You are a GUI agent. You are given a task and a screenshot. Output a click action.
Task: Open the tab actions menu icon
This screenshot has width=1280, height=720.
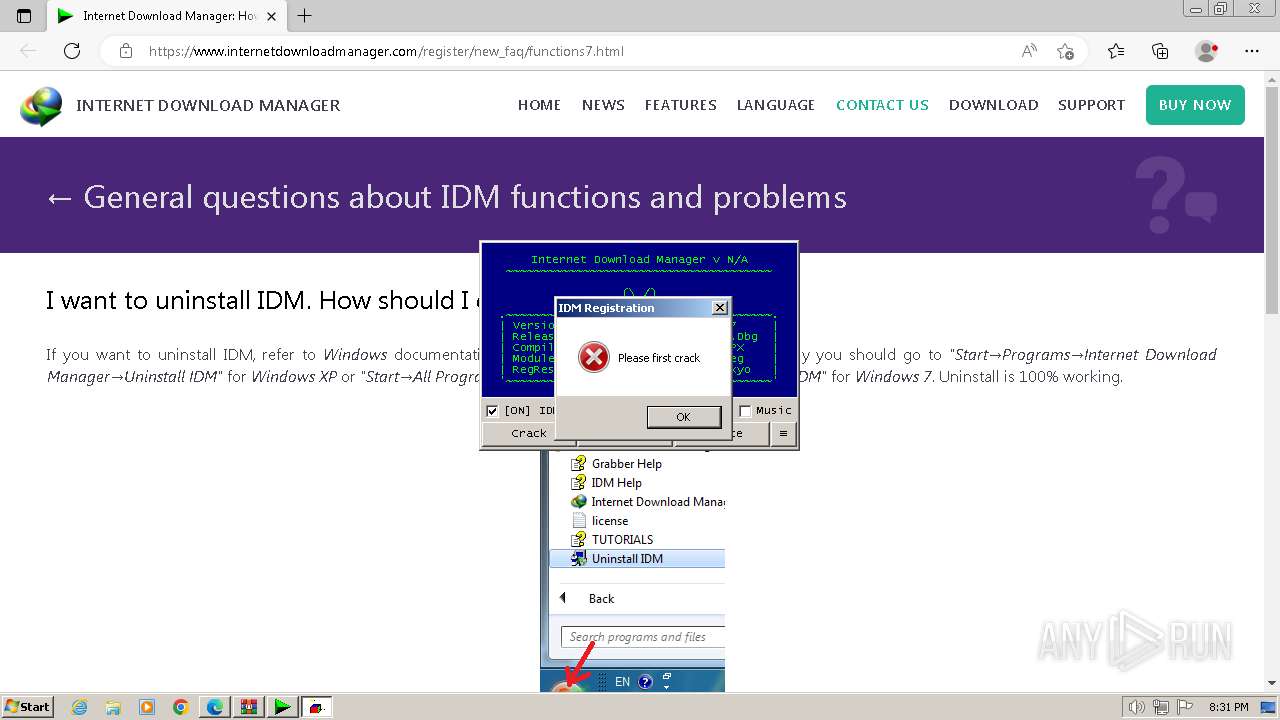tap(24, 16)
